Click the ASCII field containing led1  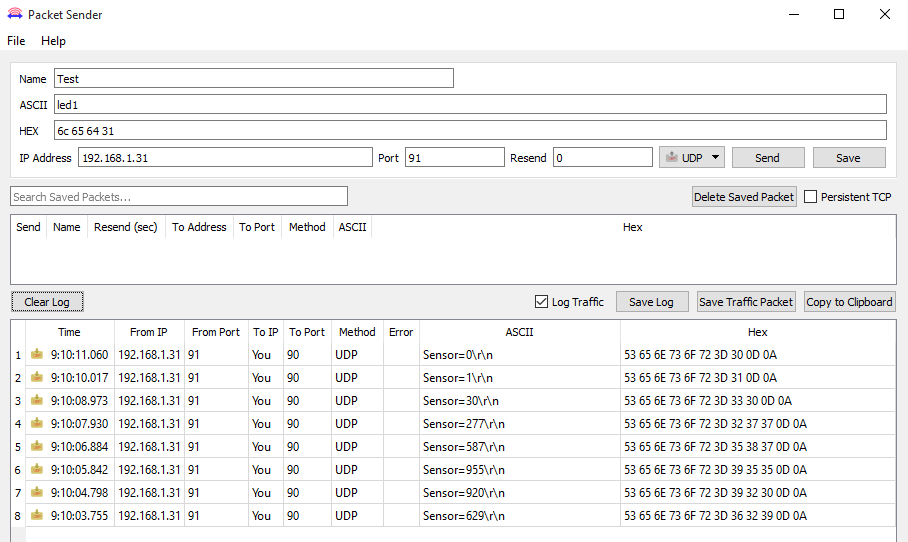click(x=470, y=104)
